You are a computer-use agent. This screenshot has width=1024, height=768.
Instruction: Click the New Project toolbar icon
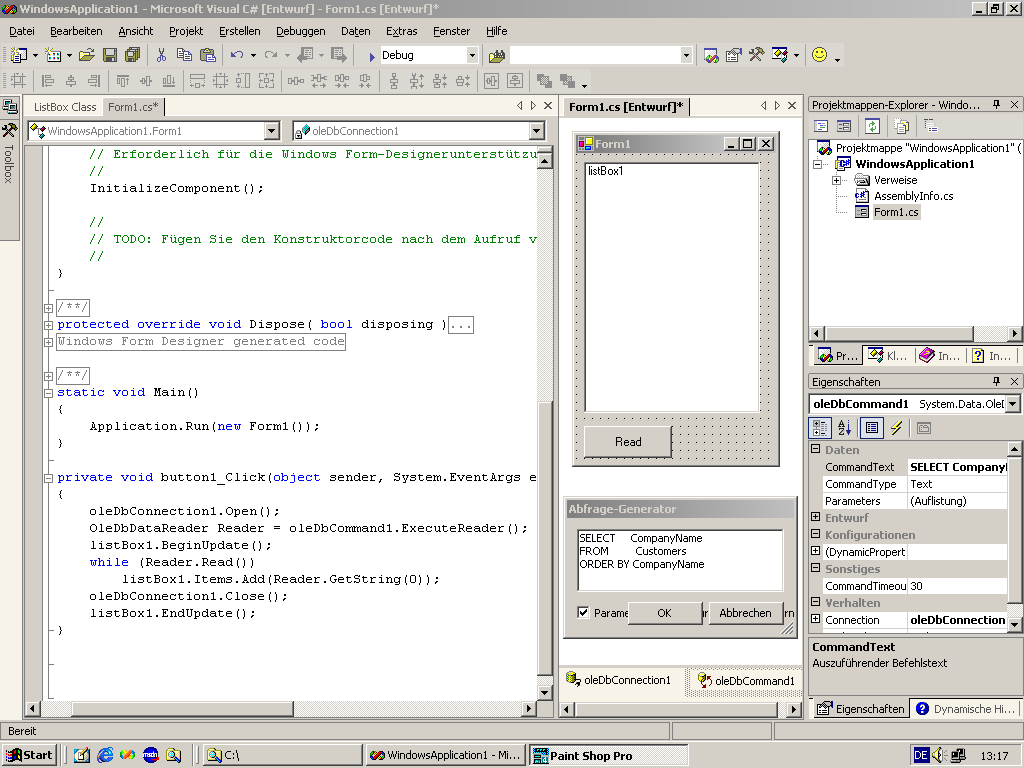click(19, 56)
